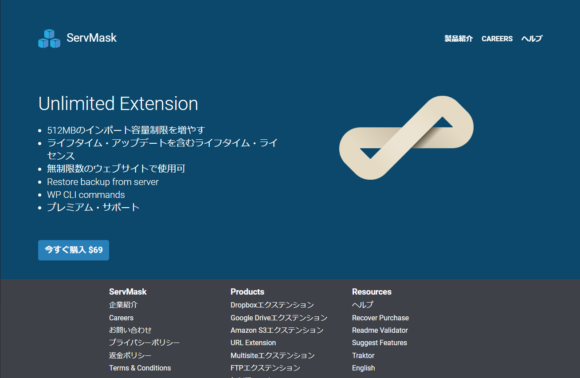Click the infinity loop Unlimited Extension graphic
580x378 pixels.
[x=406, y=138]
